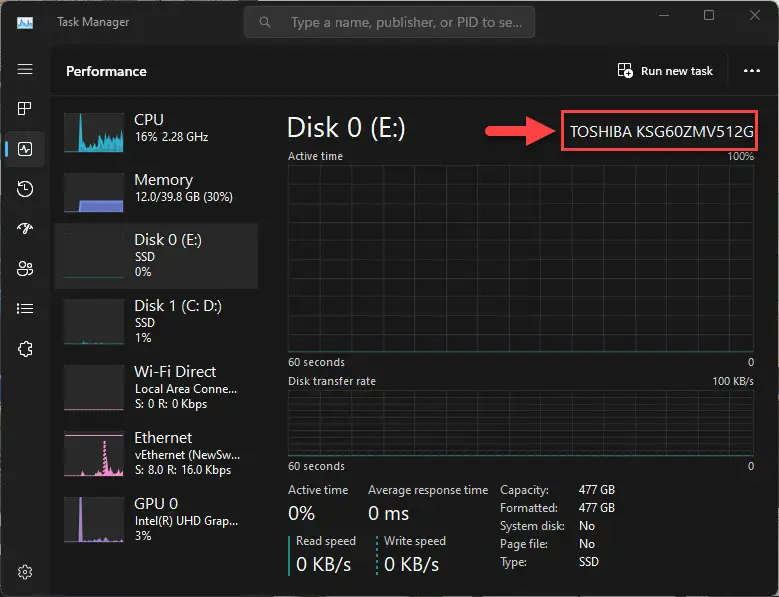The image size is (779, 597).
Task: Click the Active time 0% value
Action: (302, 514)
